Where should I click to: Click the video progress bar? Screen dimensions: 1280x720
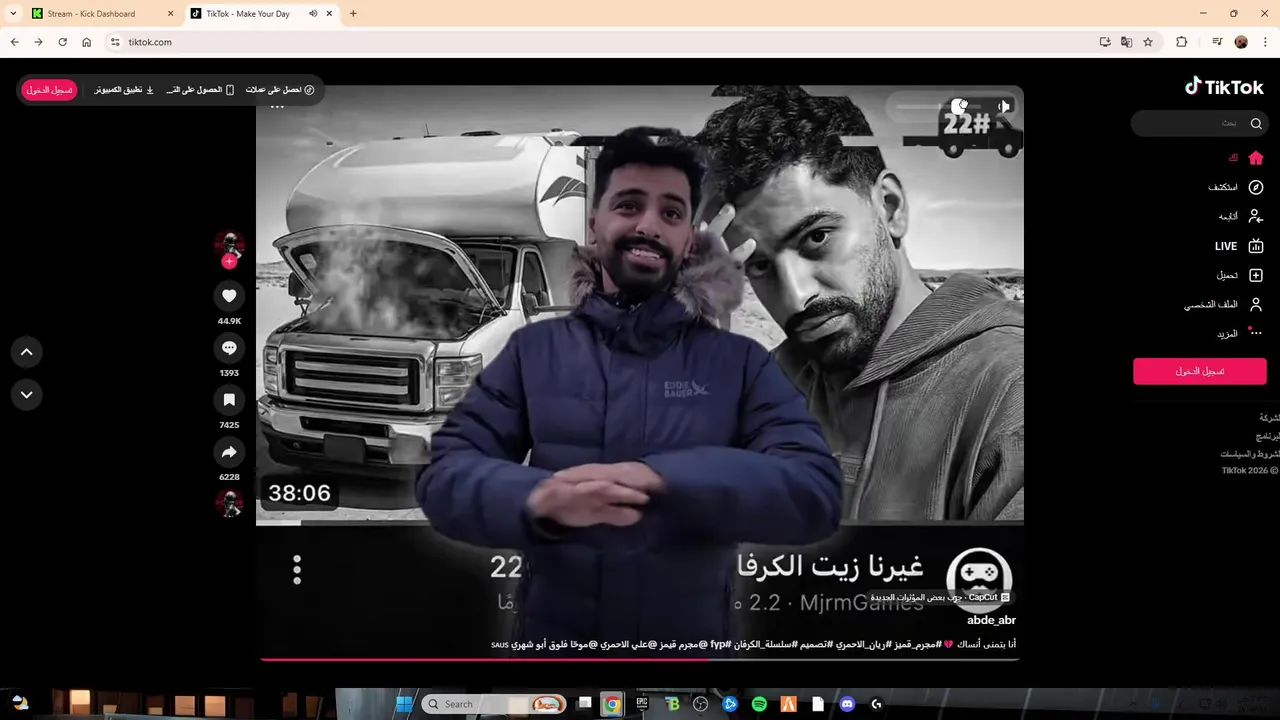click(639, 659)
